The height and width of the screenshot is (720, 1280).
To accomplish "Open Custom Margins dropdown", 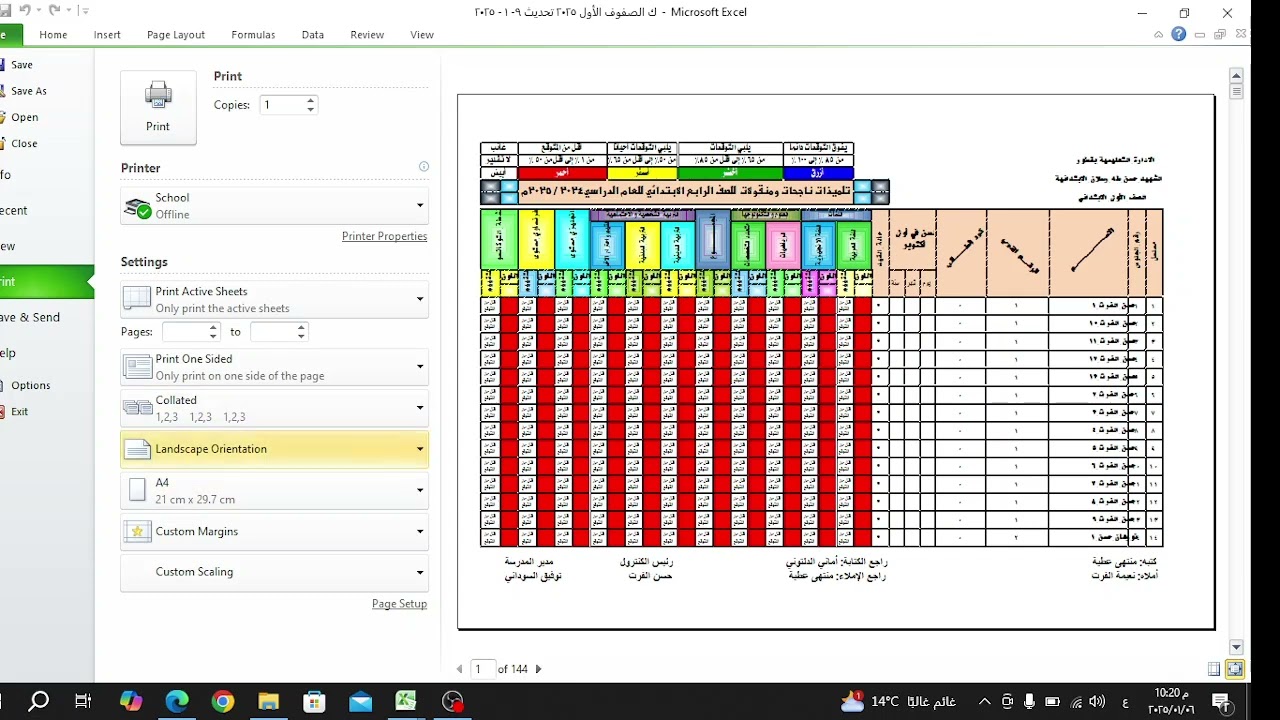I will [274, 531].
